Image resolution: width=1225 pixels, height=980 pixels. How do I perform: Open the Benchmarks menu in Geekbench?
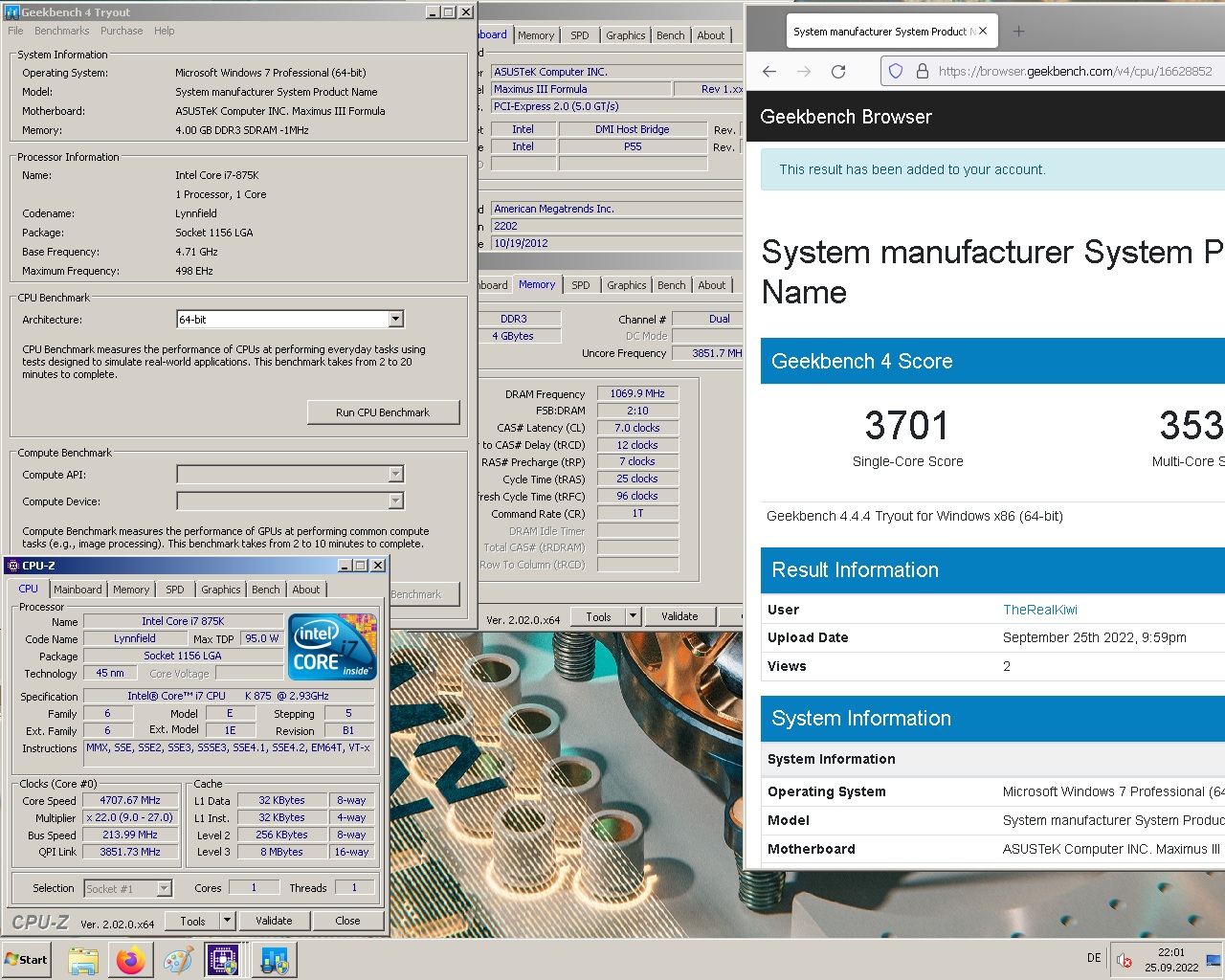[61, 31]
